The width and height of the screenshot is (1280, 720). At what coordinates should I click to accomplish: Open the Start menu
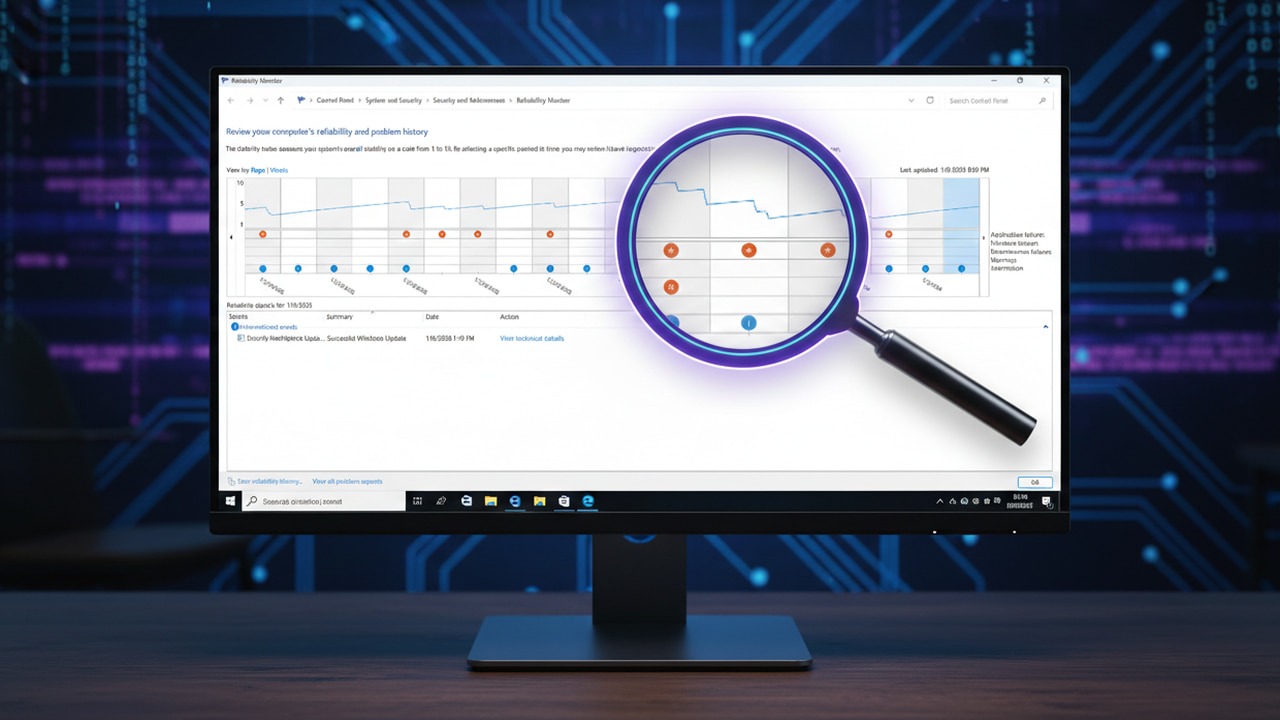point(231,500)
